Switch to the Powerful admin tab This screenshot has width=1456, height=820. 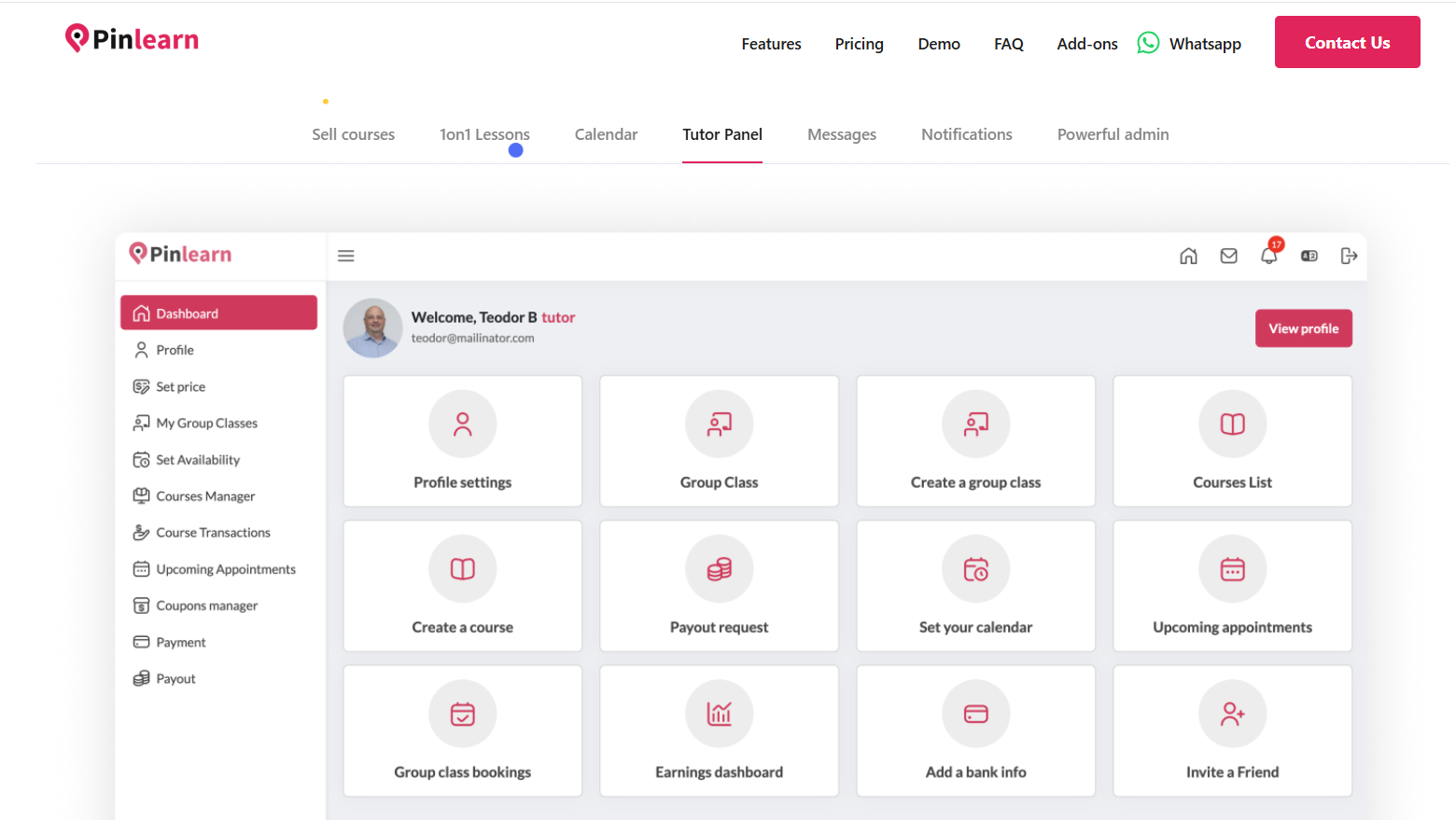tap(1113, 134)
